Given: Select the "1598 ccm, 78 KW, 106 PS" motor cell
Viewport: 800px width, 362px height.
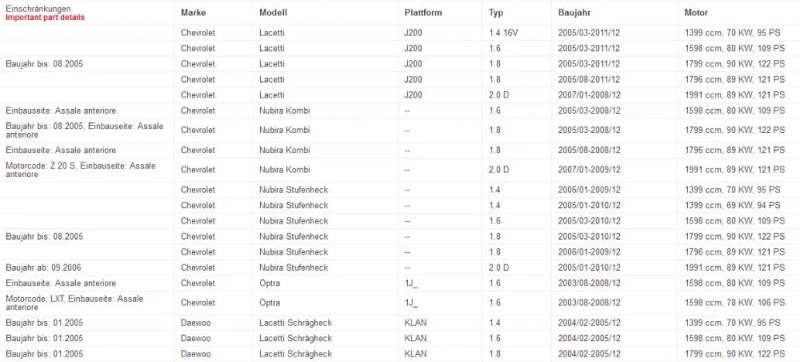Looking at the screenshot, I should pos(734,302).
